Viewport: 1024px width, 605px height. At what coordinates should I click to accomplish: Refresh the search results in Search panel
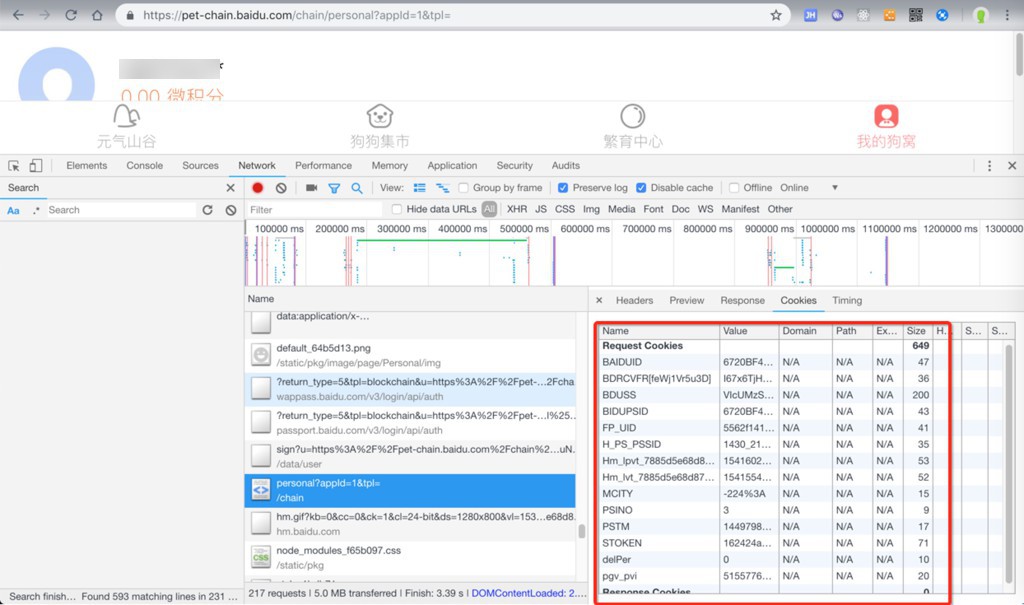click(x=208, y=210)
